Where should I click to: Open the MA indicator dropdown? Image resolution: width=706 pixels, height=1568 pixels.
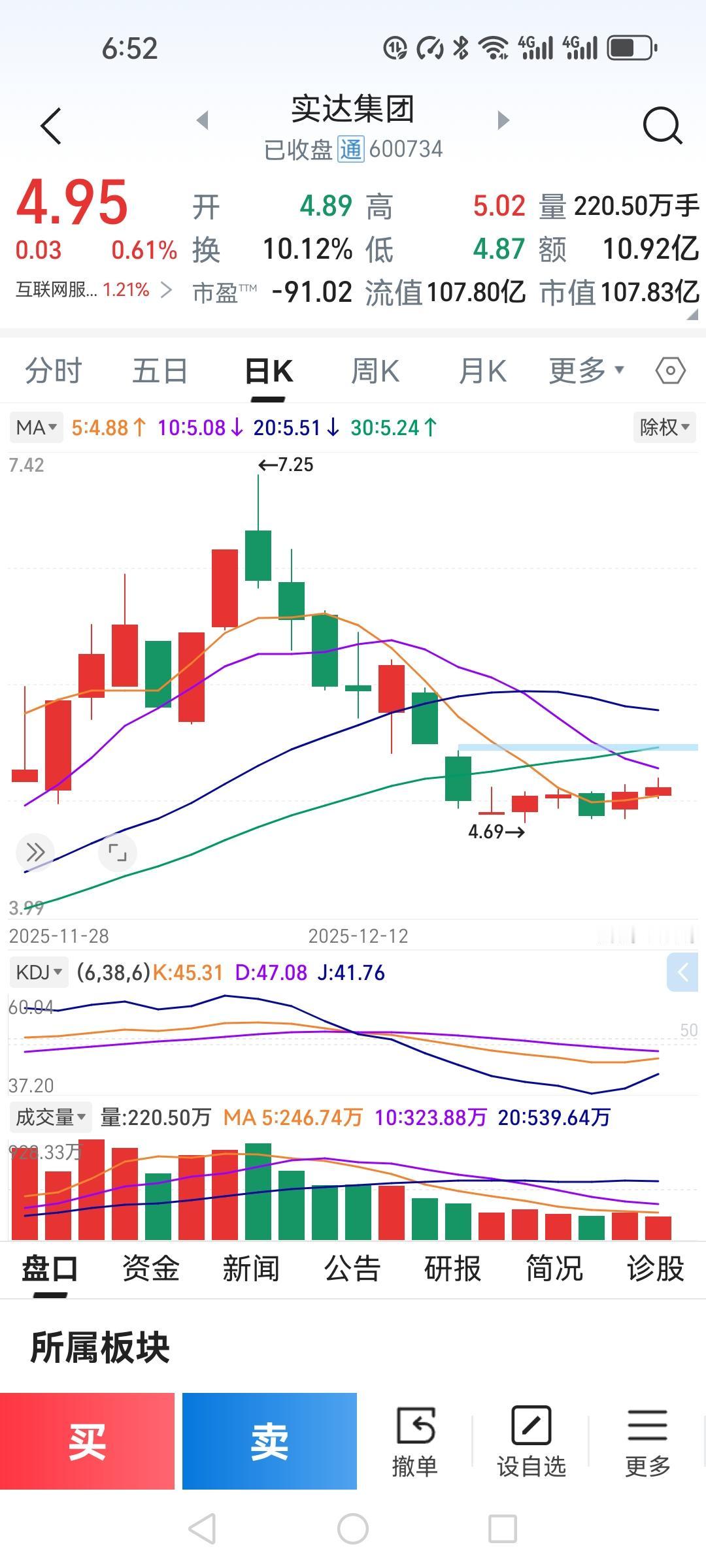click(x=37, y=428)
